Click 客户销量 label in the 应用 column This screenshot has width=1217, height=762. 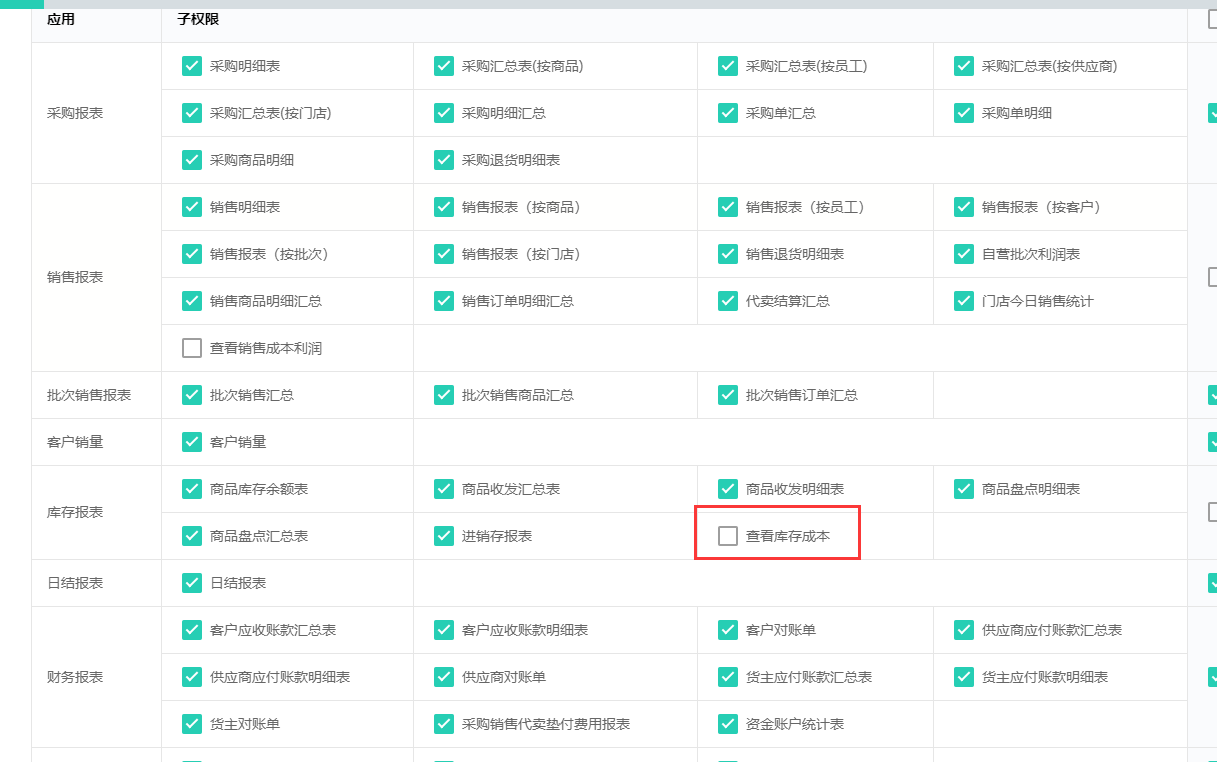[75, 442]
